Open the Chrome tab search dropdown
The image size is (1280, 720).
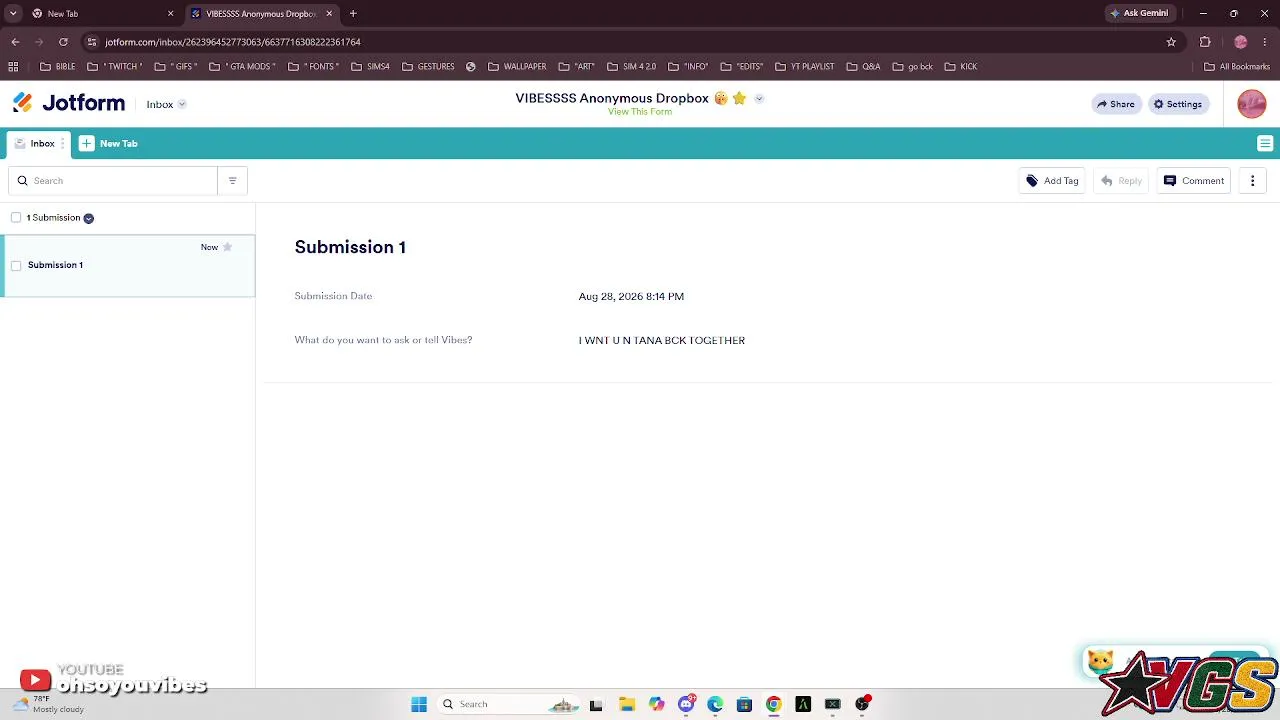coord(13,14)
